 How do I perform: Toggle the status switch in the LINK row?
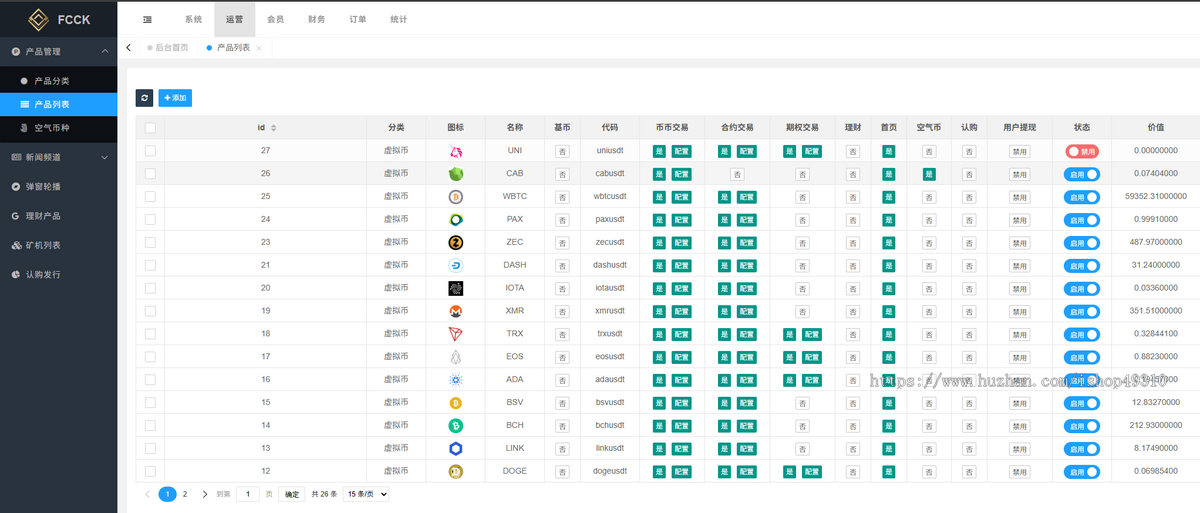(1082, 449)
